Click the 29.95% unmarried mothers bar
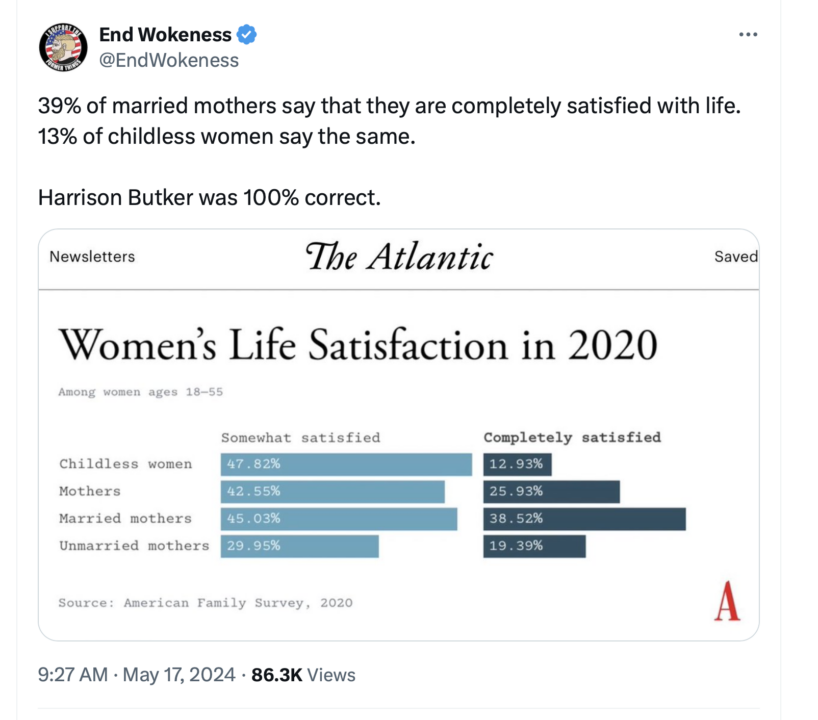 (300, 546)
